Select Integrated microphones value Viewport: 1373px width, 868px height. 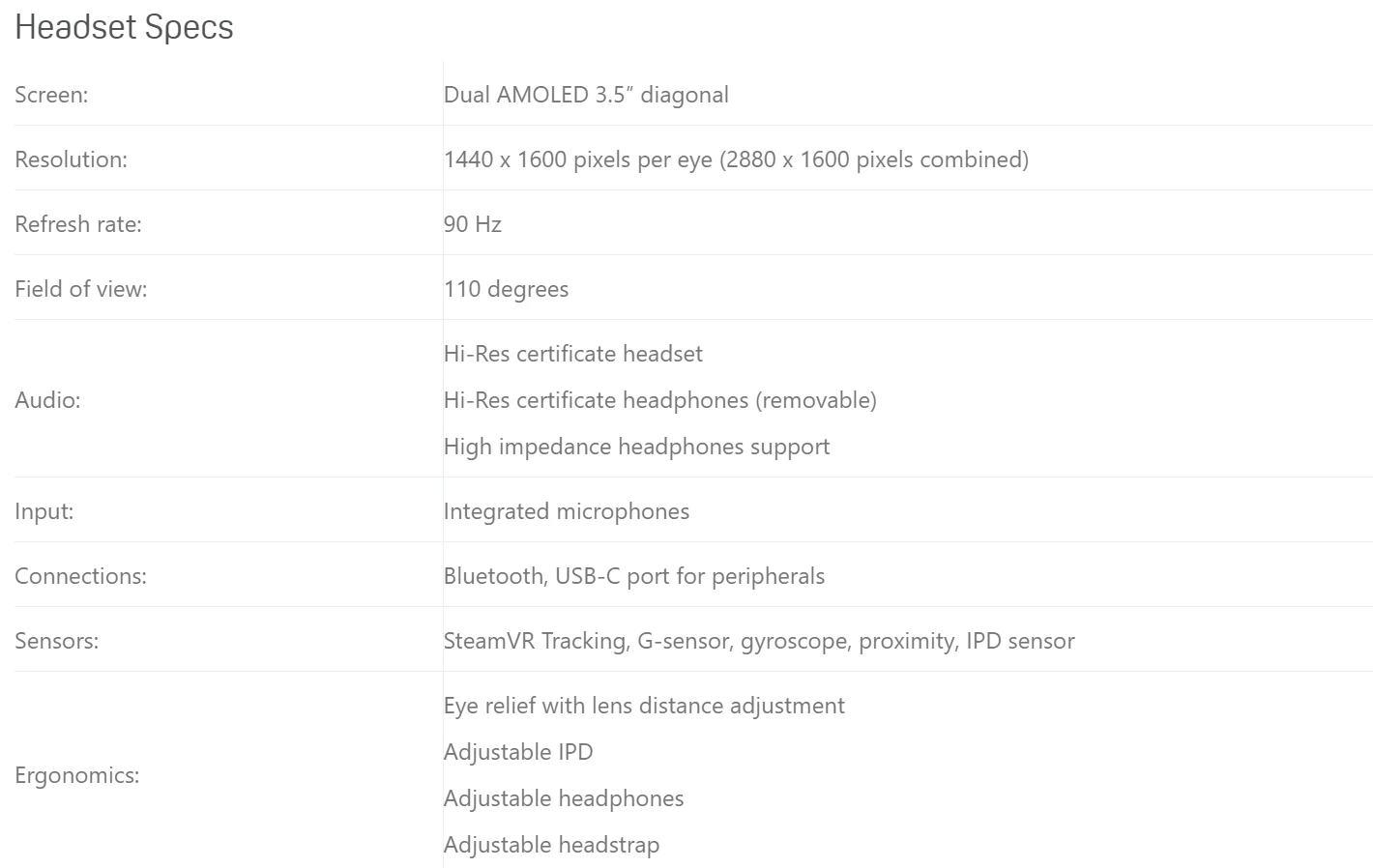pyautogui.click(x=567, y=511)
